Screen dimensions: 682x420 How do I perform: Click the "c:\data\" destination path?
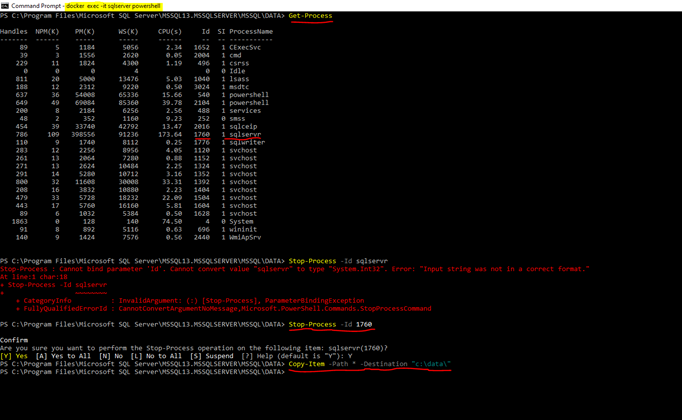pos(431,364)
